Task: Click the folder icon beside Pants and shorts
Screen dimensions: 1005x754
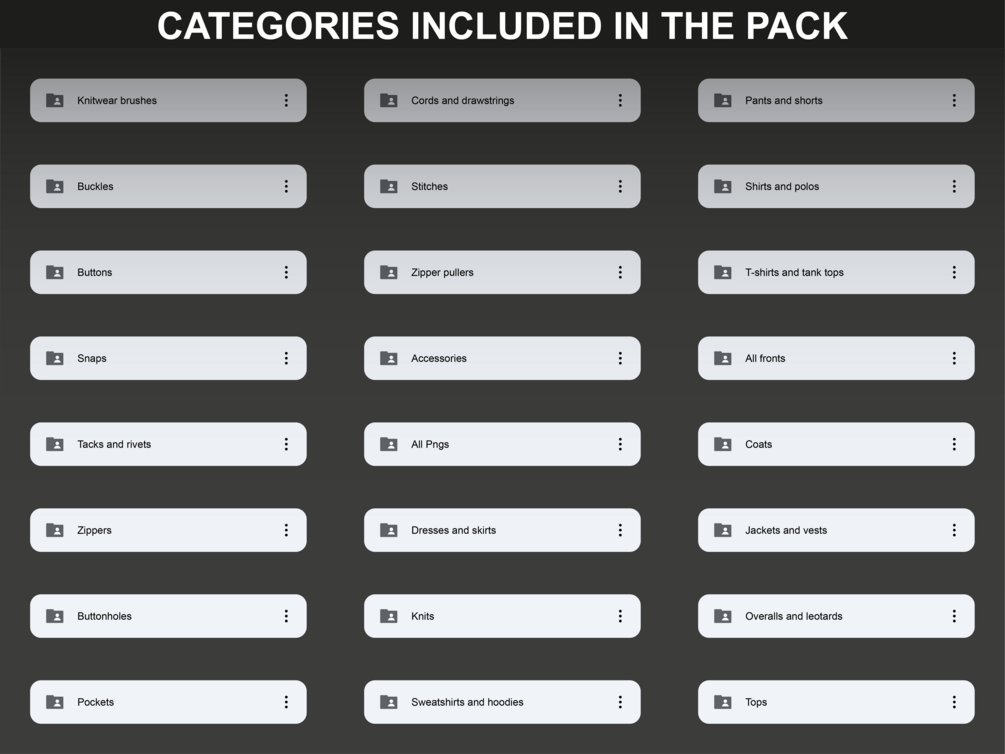Action: pyautogui.click(x=722, y=100)
